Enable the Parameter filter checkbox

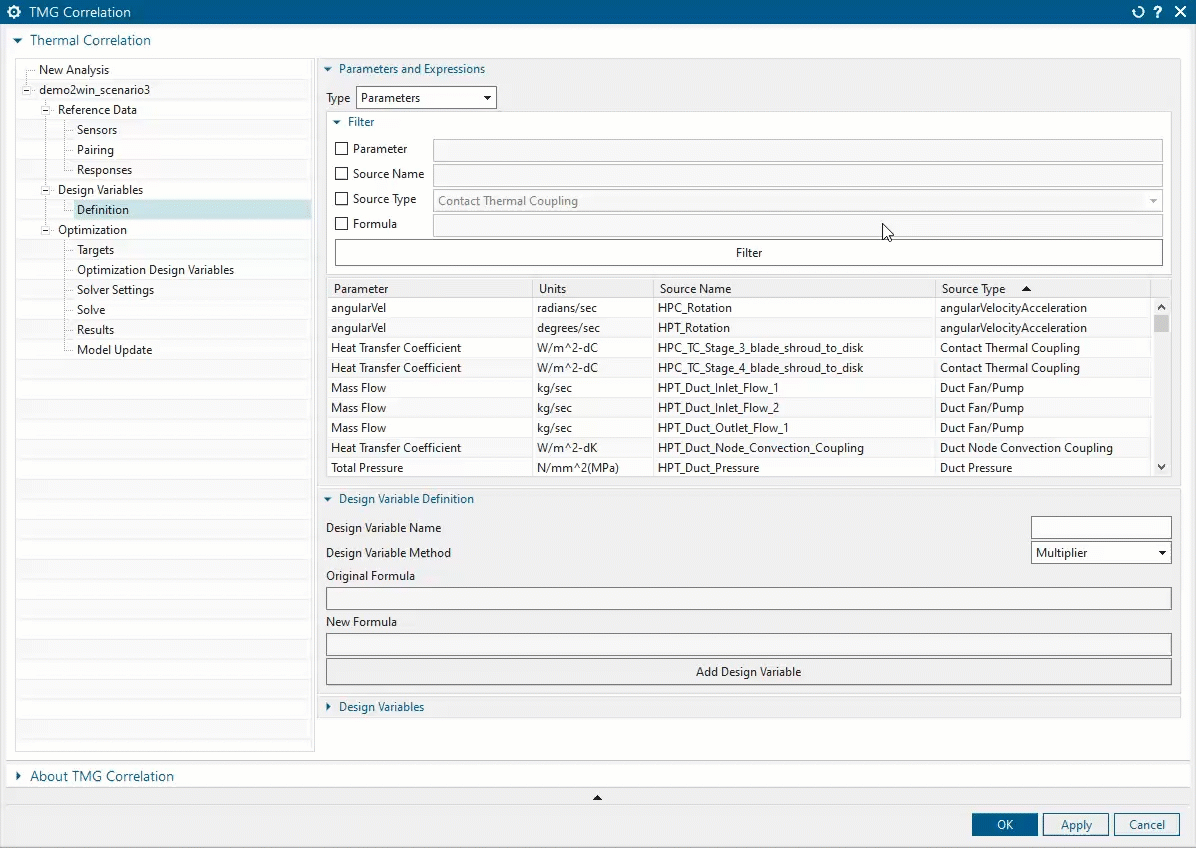[339, 148]
